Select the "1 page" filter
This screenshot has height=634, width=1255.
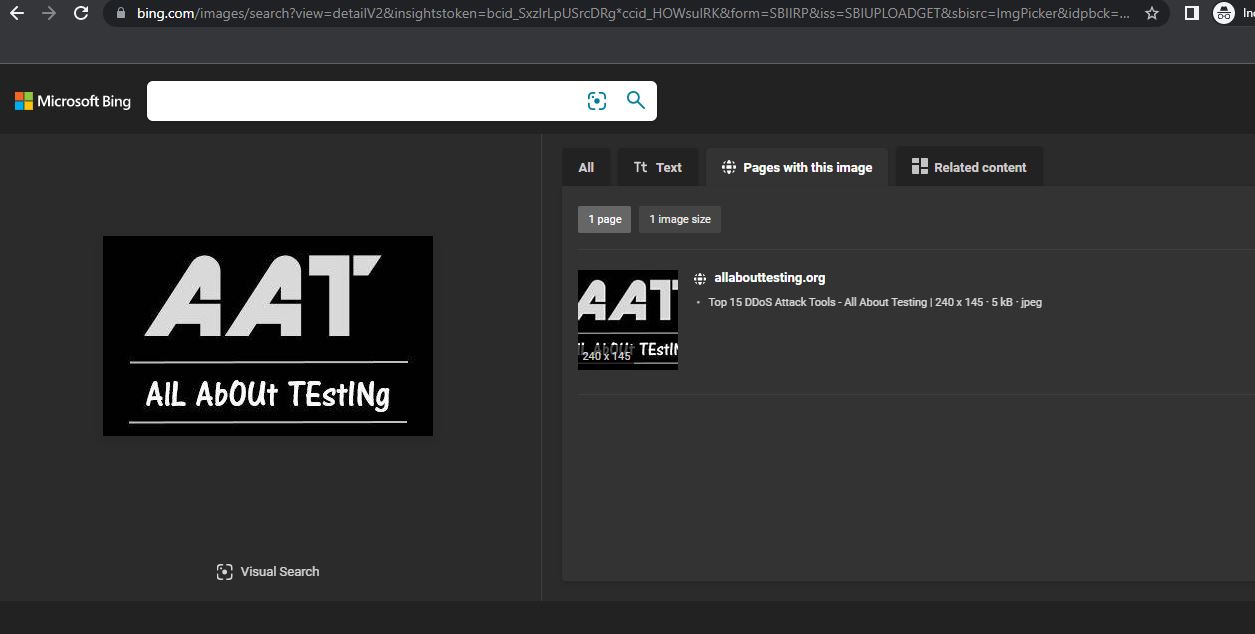pos(604,219)
